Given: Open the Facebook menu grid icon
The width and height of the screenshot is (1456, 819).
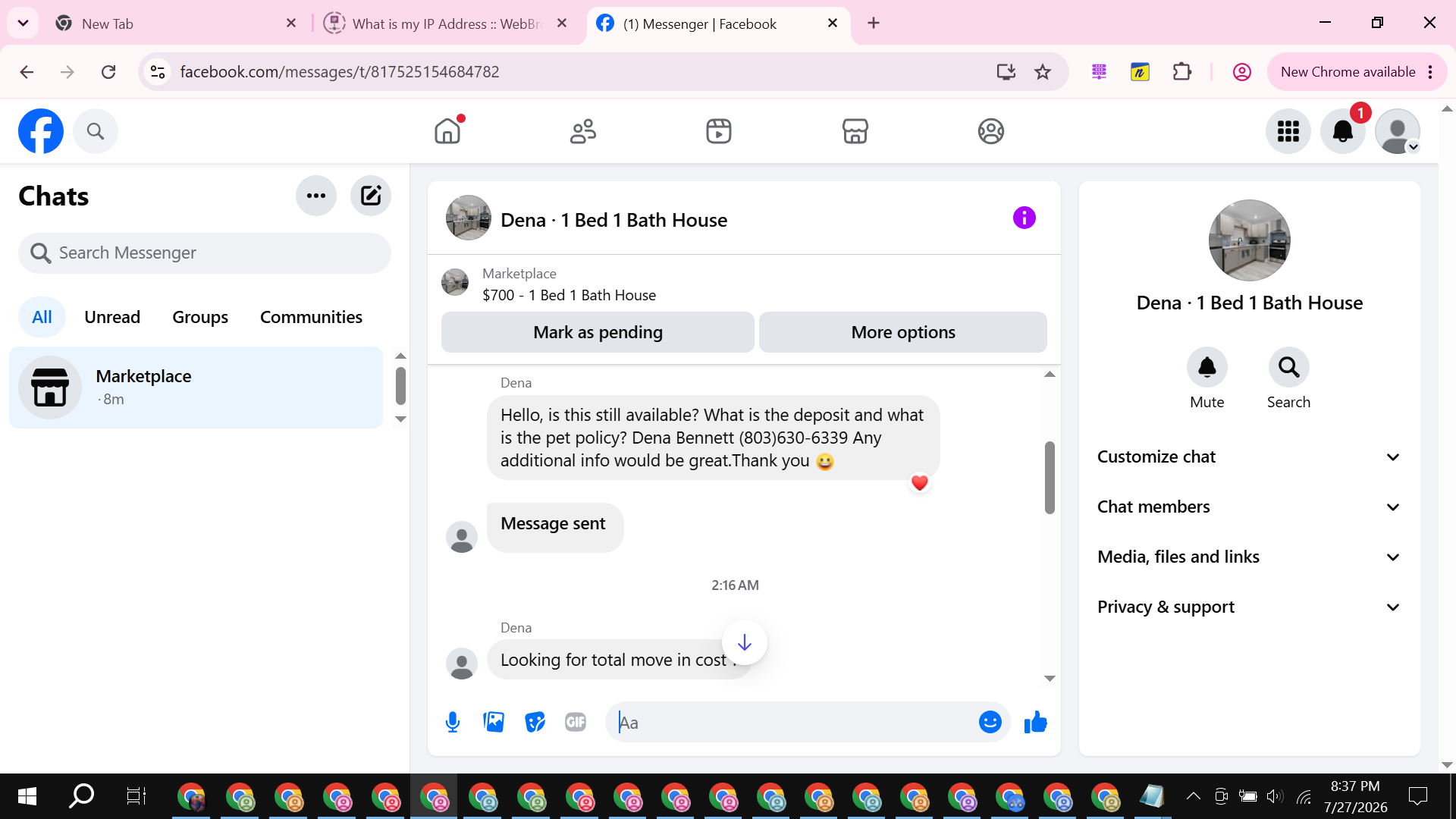Looking at the screenshot, I should 1288,131.
